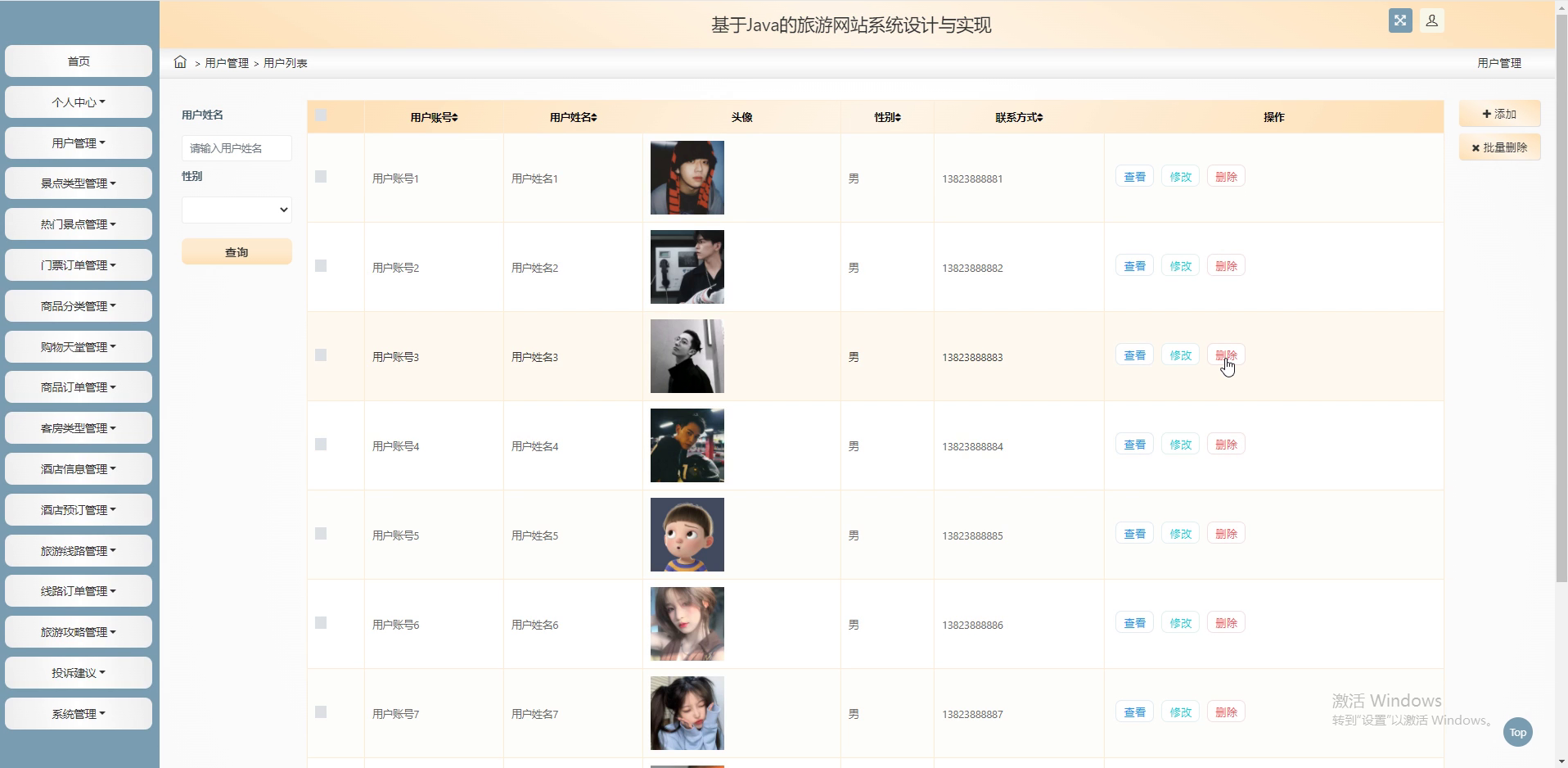The height and width of the screenshot is (768, 1568).
Task: View details of 用户账号1 with 查看
Action: [1134, 177]
